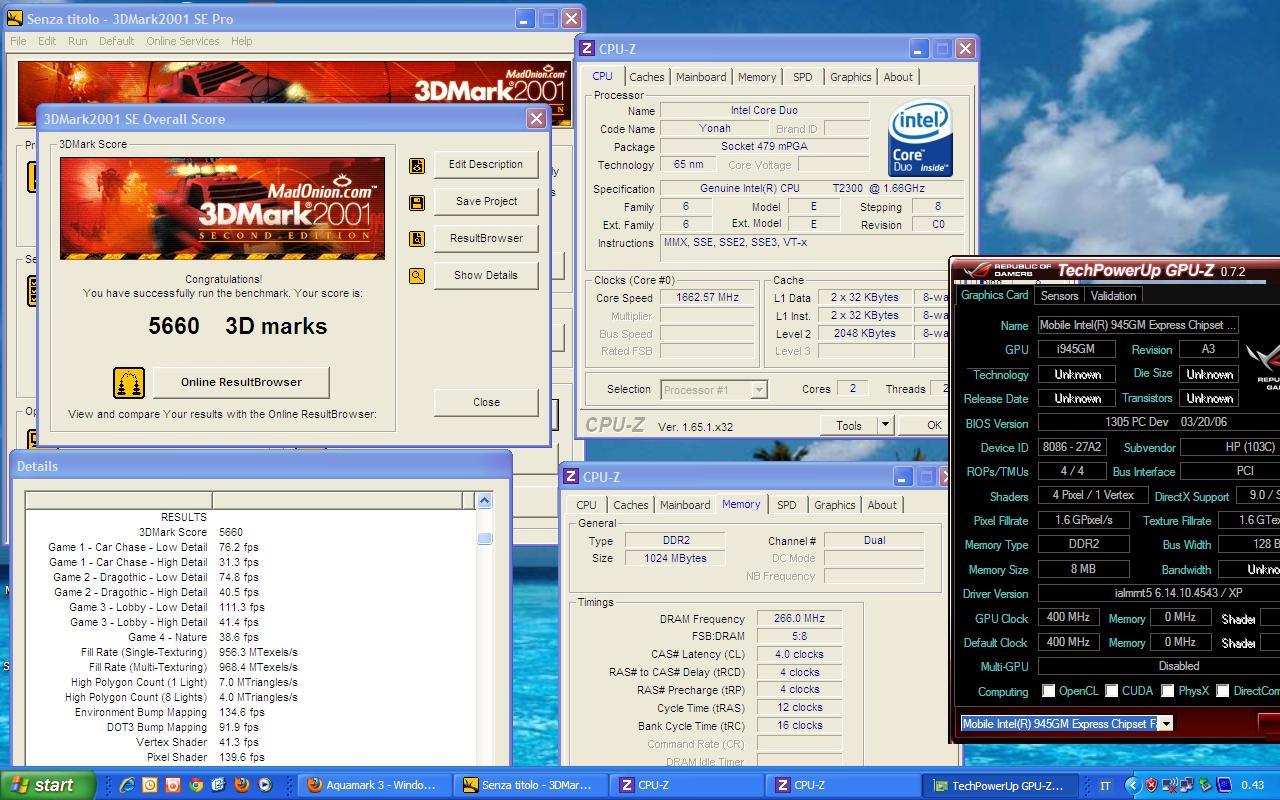Click the network connection computers tray icon

point(1187,785)
